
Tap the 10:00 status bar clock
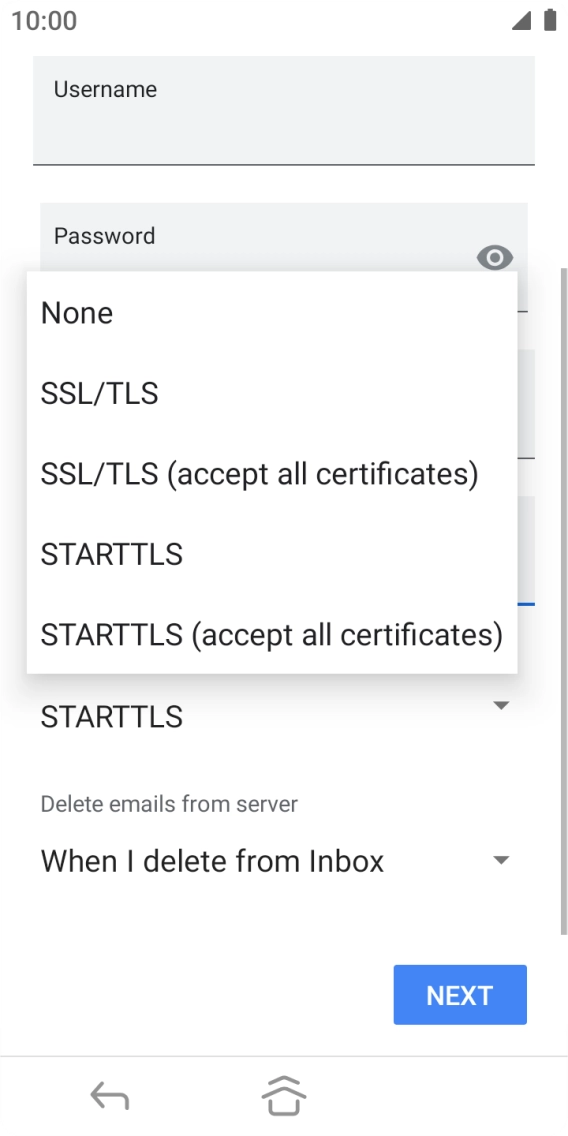point(44,21)
